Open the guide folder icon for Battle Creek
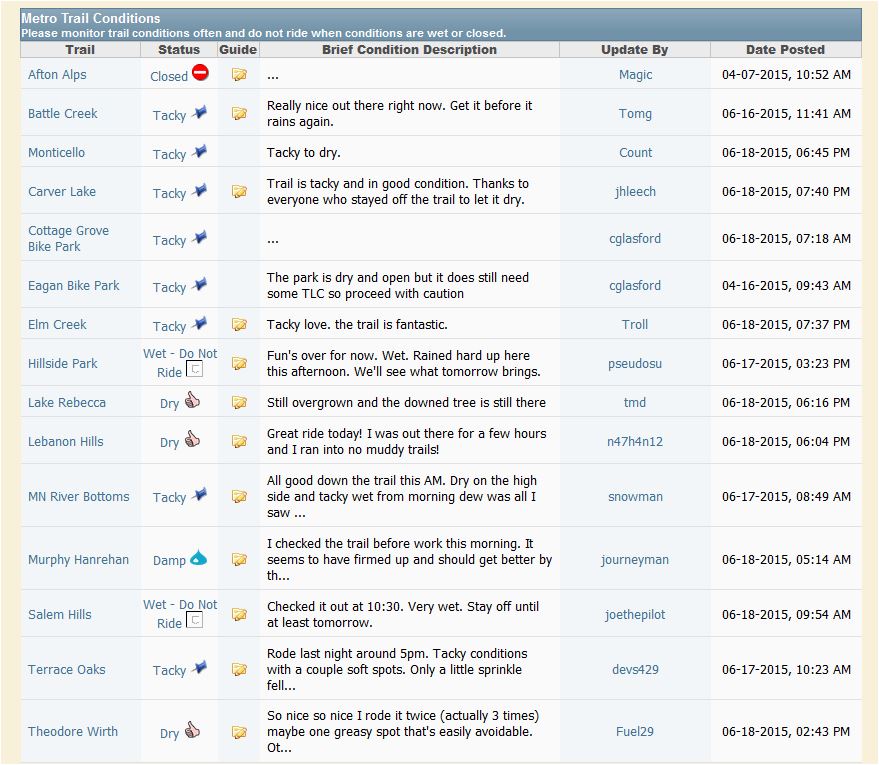 coord(239,114)
